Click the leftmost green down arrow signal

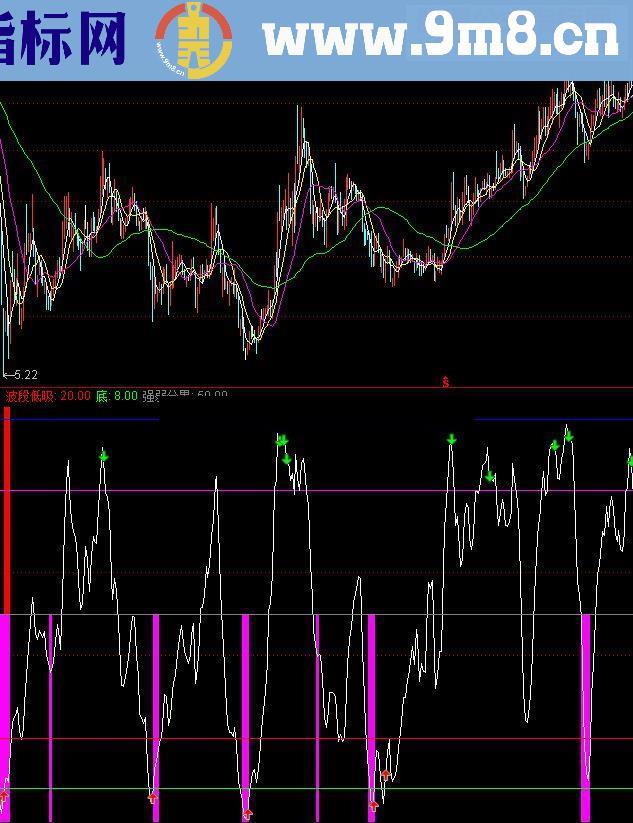pyautogui.click(x=103, y=456)
